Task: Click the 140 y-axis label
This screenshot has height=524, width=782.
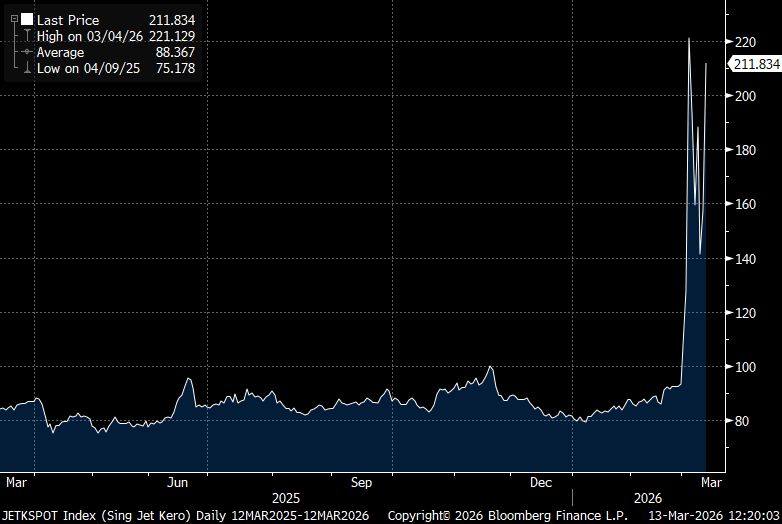Action: (745, 259)
